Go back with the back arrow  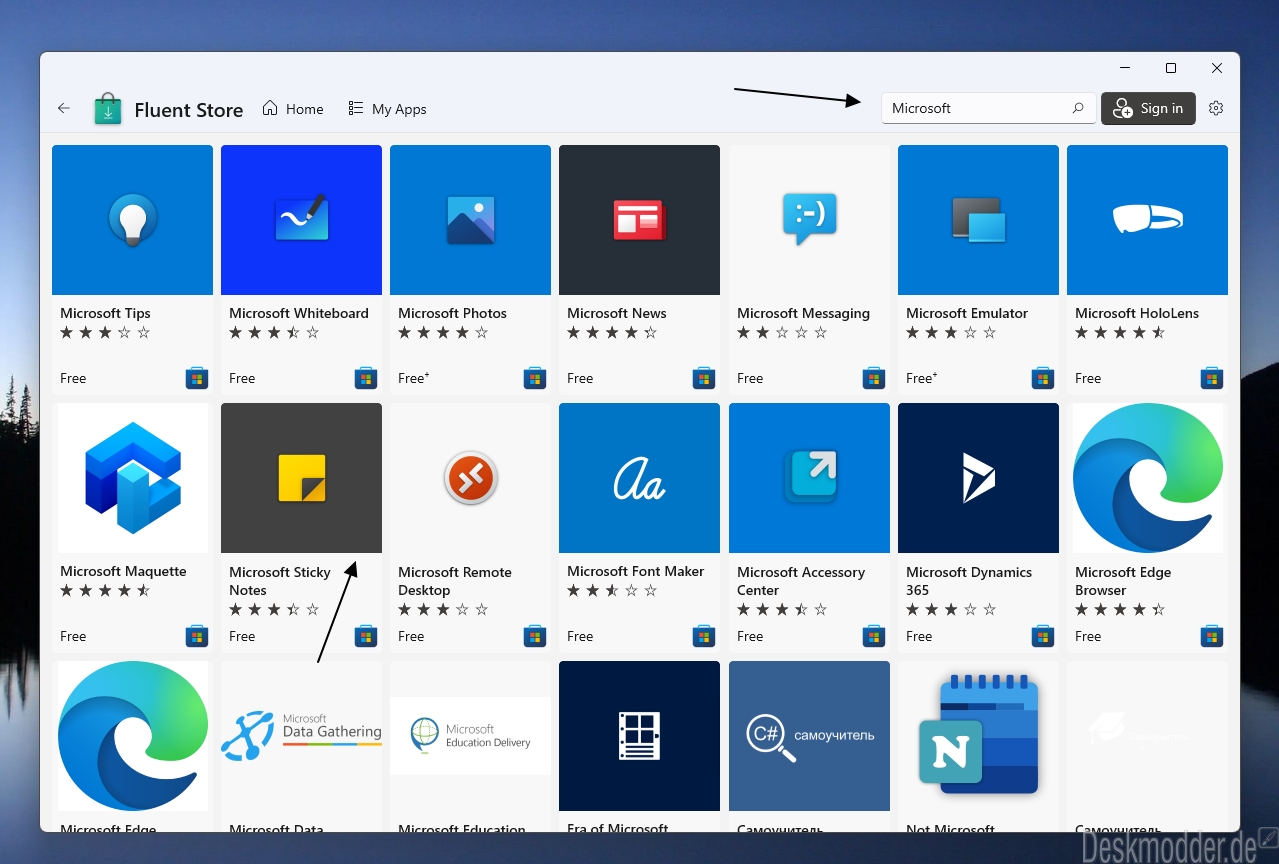(64, 108)
